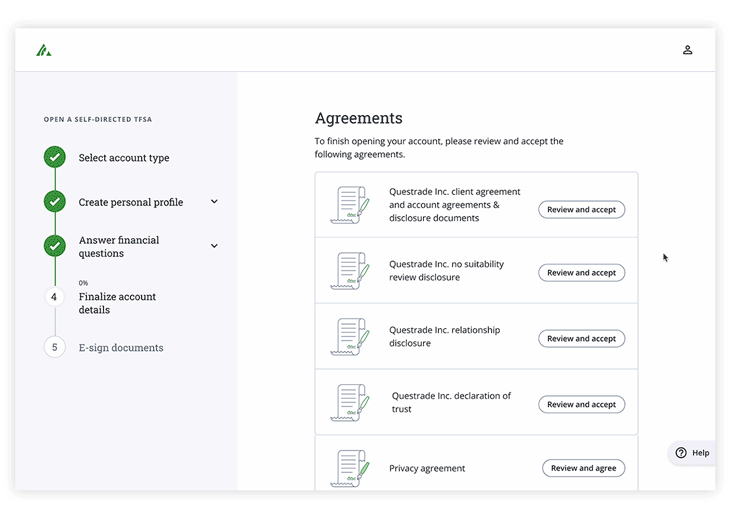Open the user profile icon

pos(687,50)
